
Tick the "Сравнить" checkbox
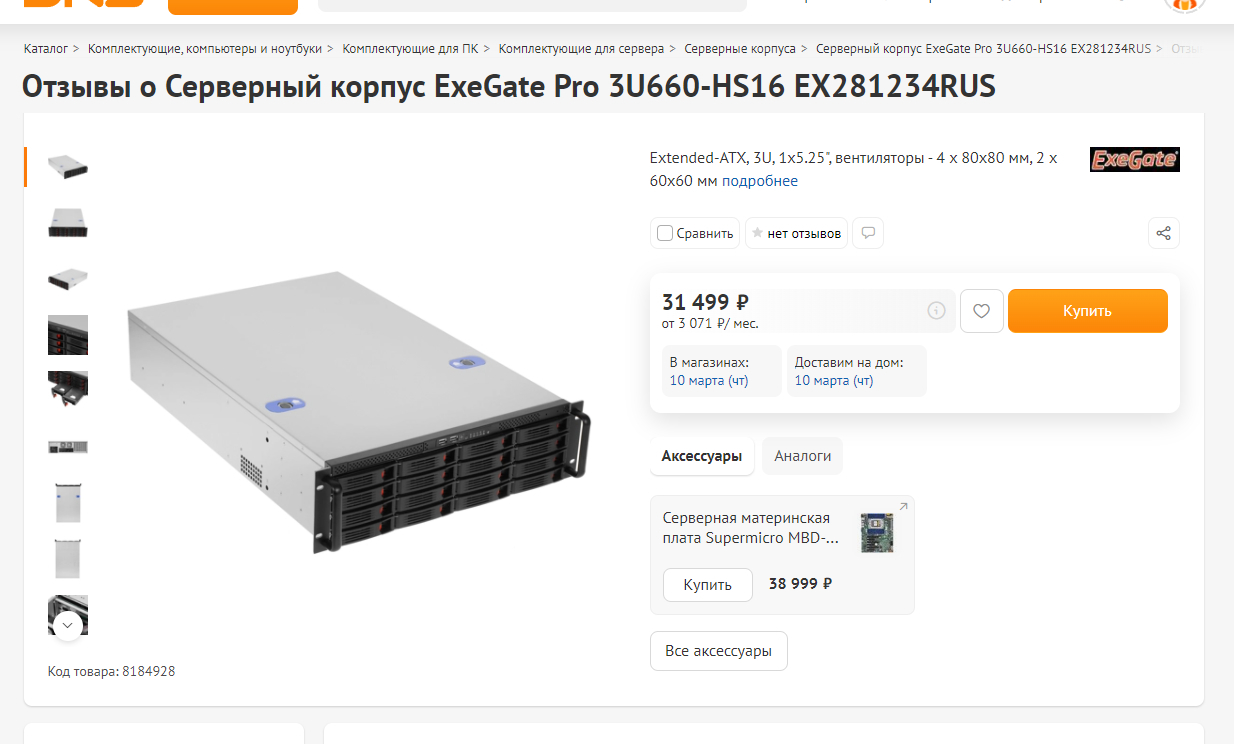tap(665, 233)
